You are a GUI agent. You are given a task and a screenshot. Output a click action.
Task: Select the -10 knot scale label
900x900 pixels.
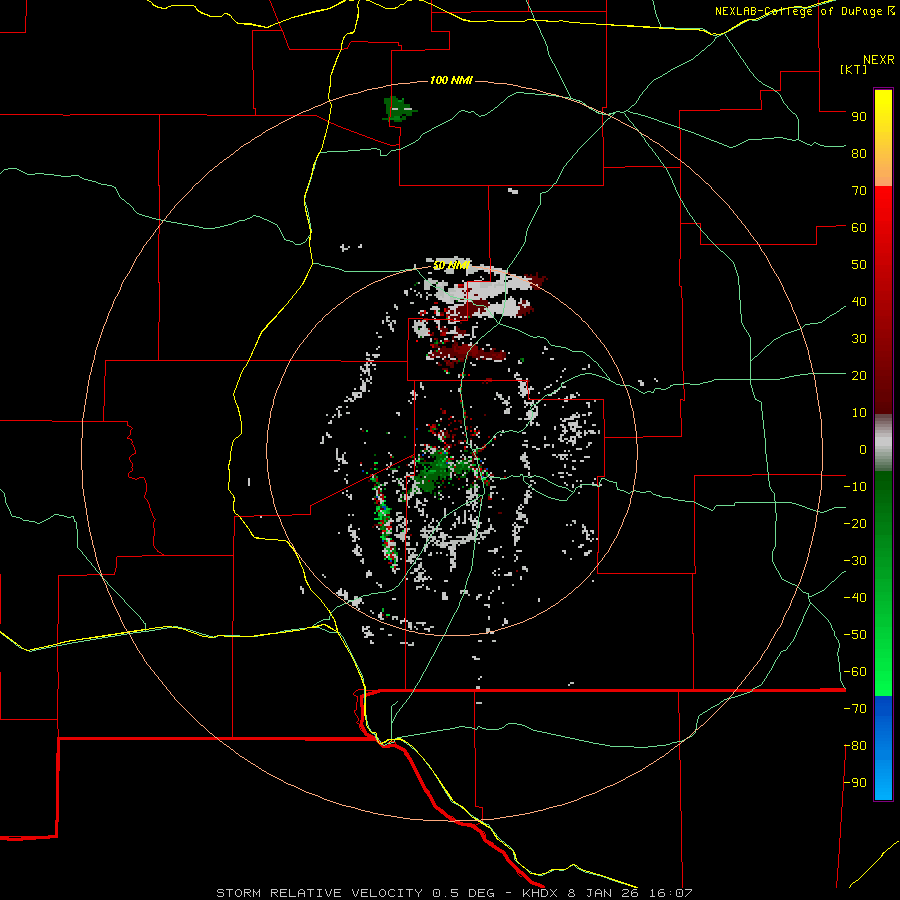855,487
